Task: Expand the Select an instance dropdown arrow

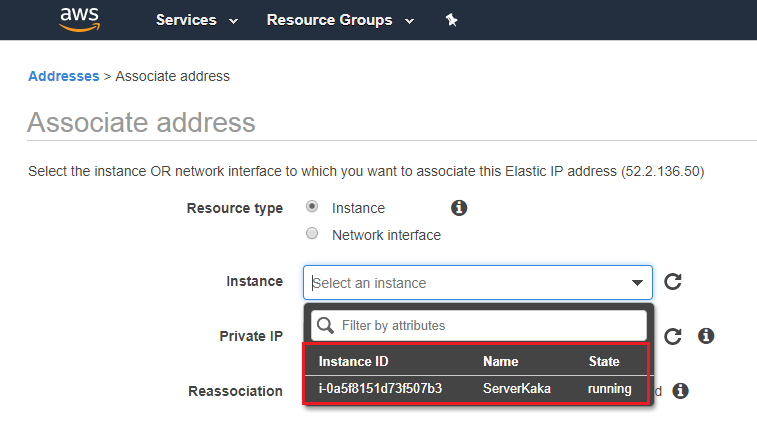Action: tap(637, 283)
